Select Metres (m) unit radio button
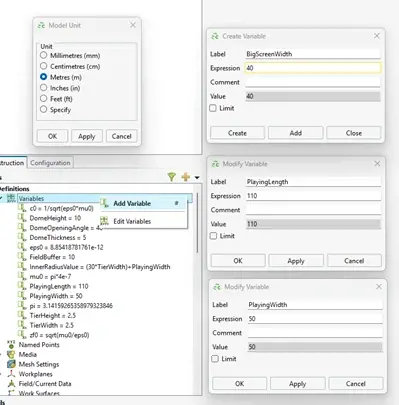The width and height of the screenshot is (399, 405). tap(44, 77)
